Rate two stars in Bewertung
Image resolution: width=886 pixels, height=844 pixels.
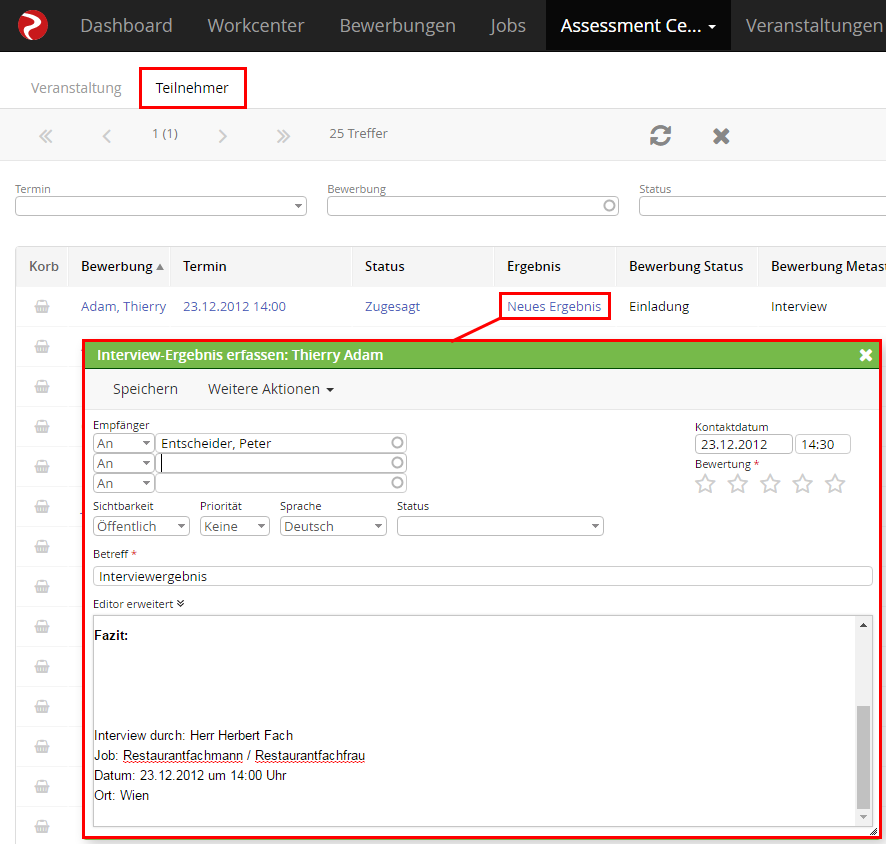pos(737,484)
